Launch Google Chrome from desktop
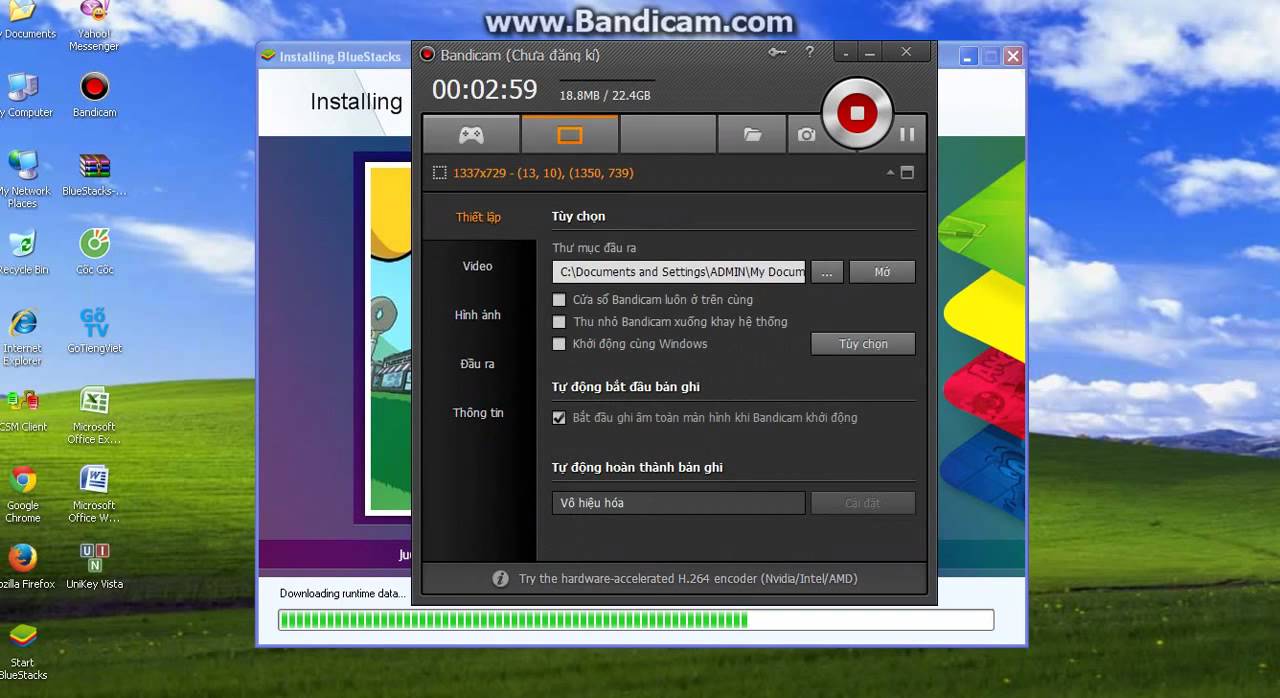 click(23, 494)
